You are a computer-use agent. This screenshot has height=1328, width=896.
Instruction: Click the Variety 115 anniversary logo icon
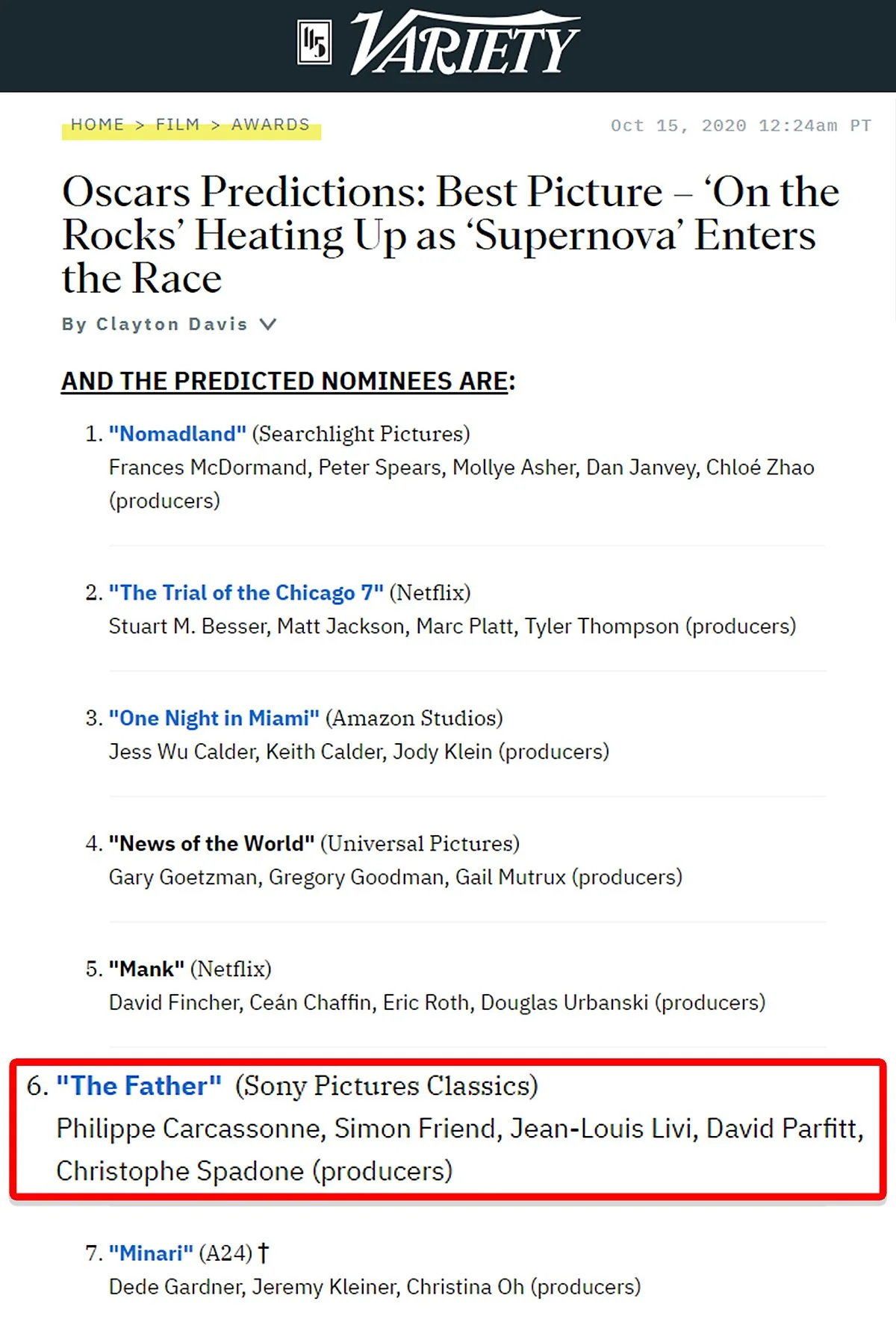click(314, 43)
